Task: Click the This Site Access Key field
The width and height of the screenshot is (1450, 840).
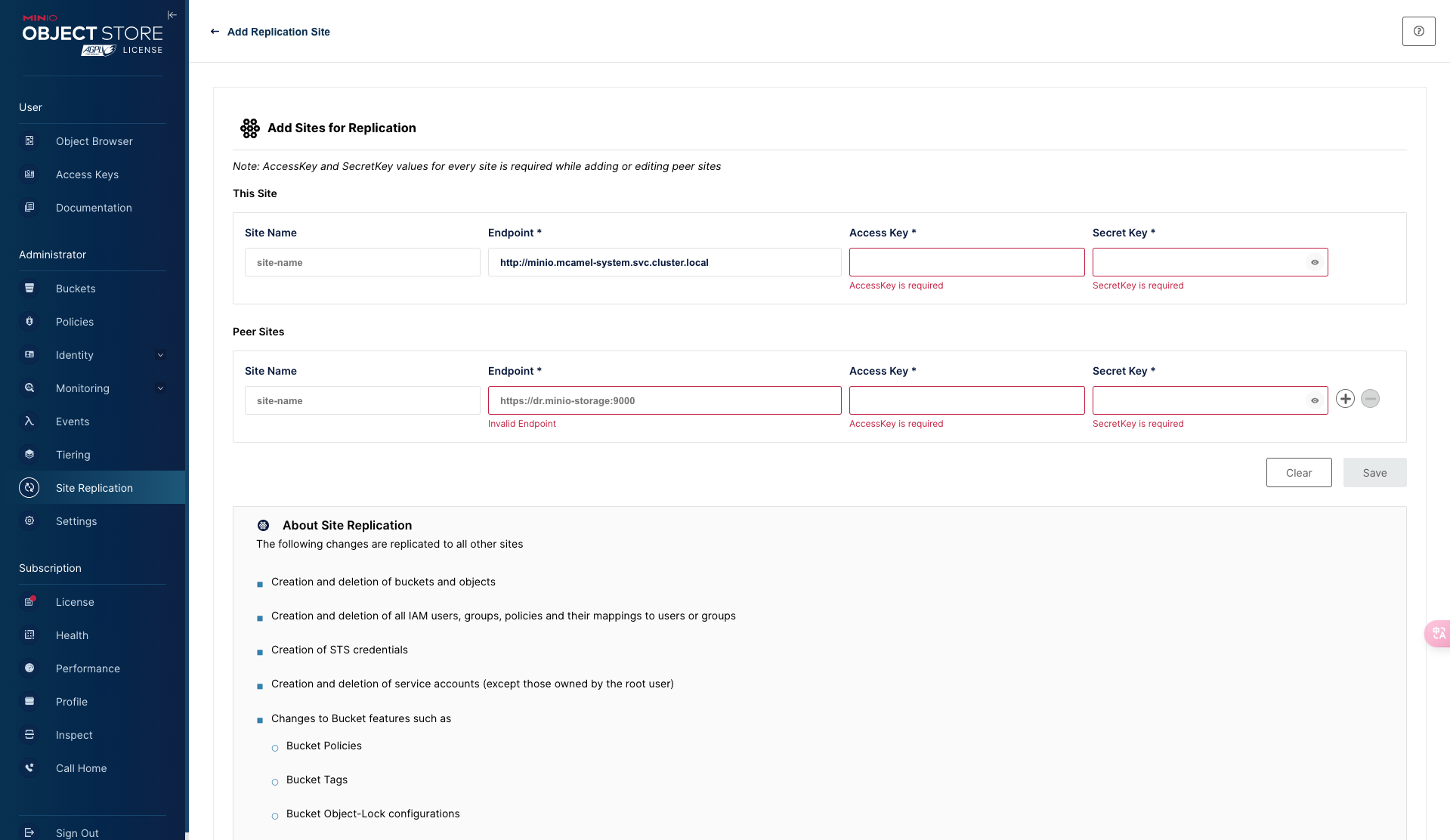Action: point(966,263)
